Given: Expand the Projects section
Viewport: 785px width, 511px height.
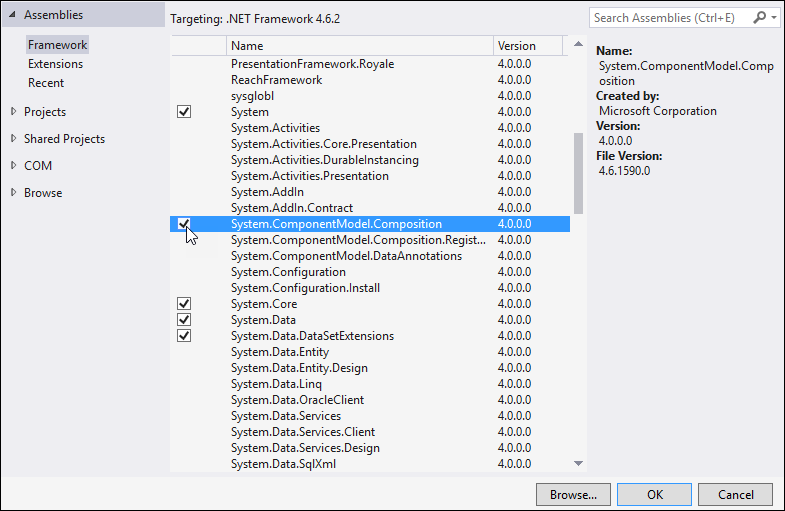Looking at the screenshot, I should (x=13, y=112).
